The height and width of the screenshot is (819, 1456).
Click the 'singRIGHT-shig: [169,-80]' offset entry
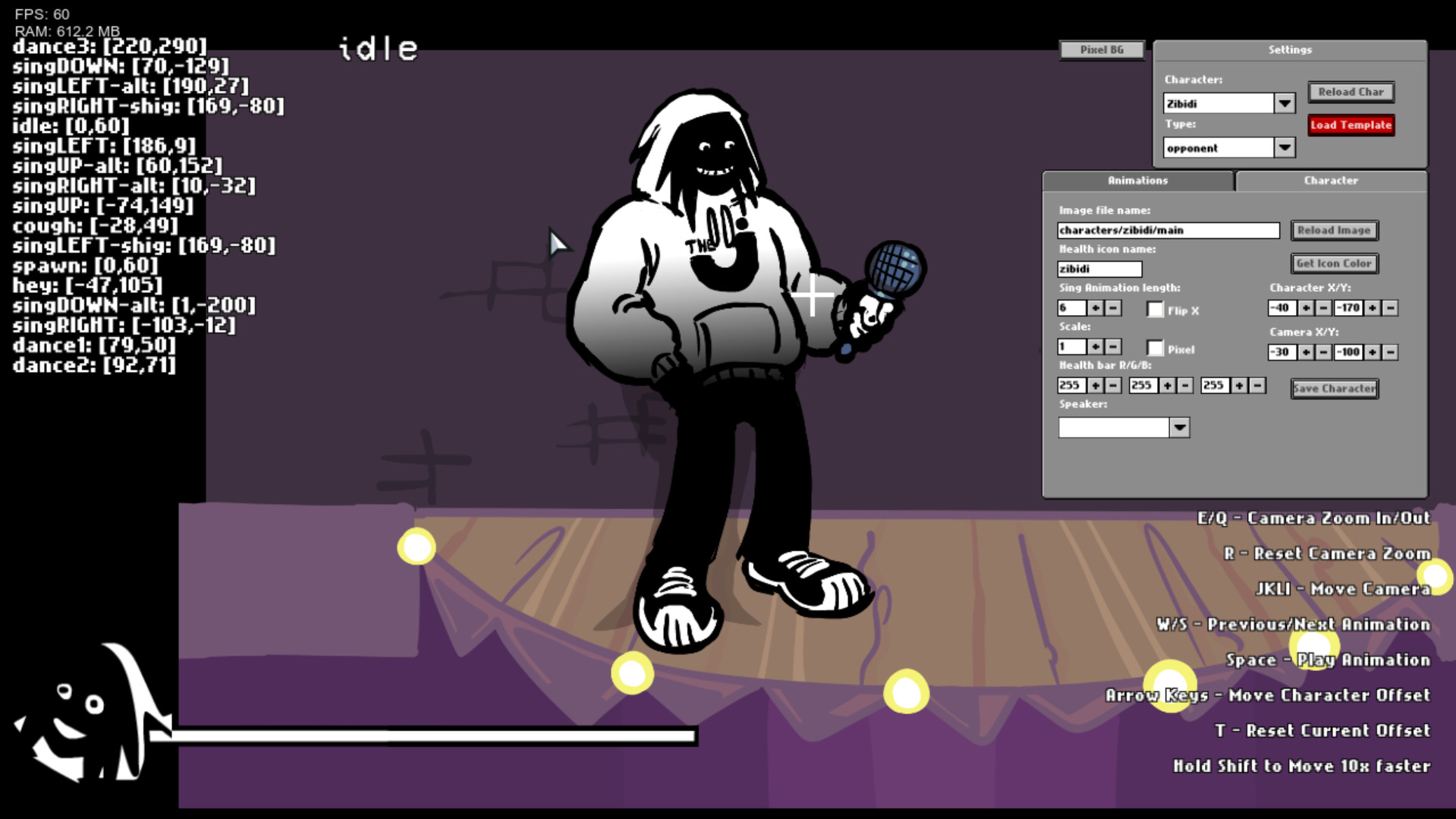pos(148,106)
